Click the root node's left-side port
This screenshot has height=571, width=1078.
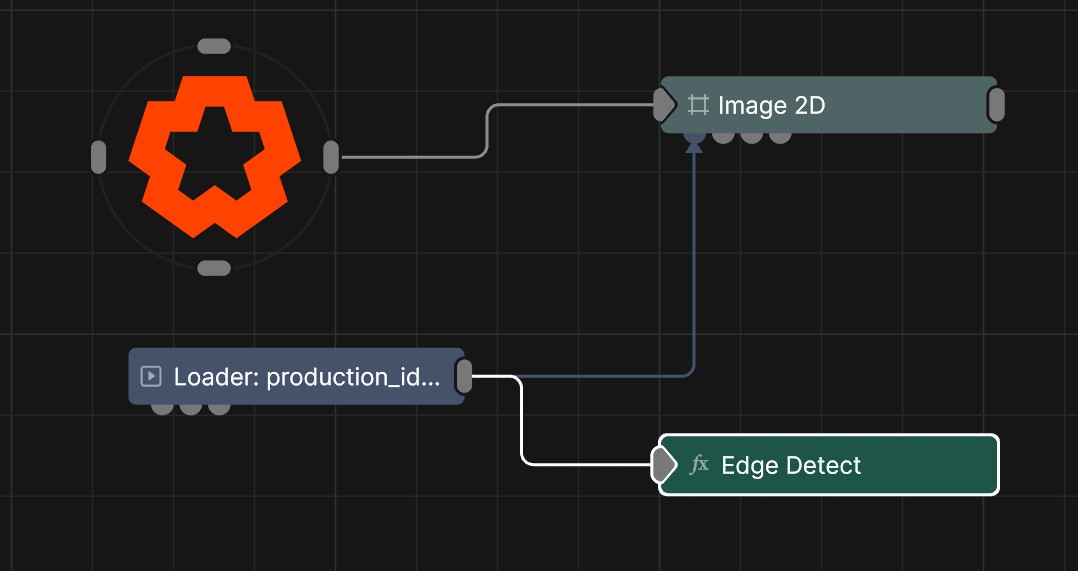click(98, 157)
